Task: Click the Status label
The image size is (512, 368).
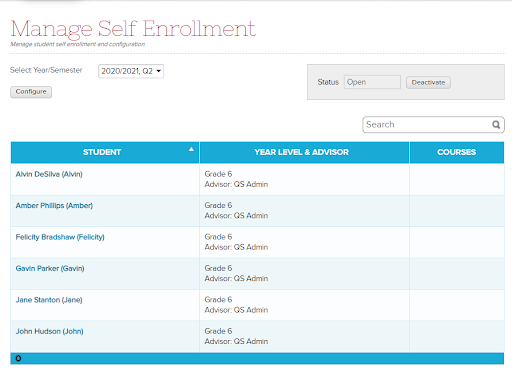Action: (x=328, y=82)
